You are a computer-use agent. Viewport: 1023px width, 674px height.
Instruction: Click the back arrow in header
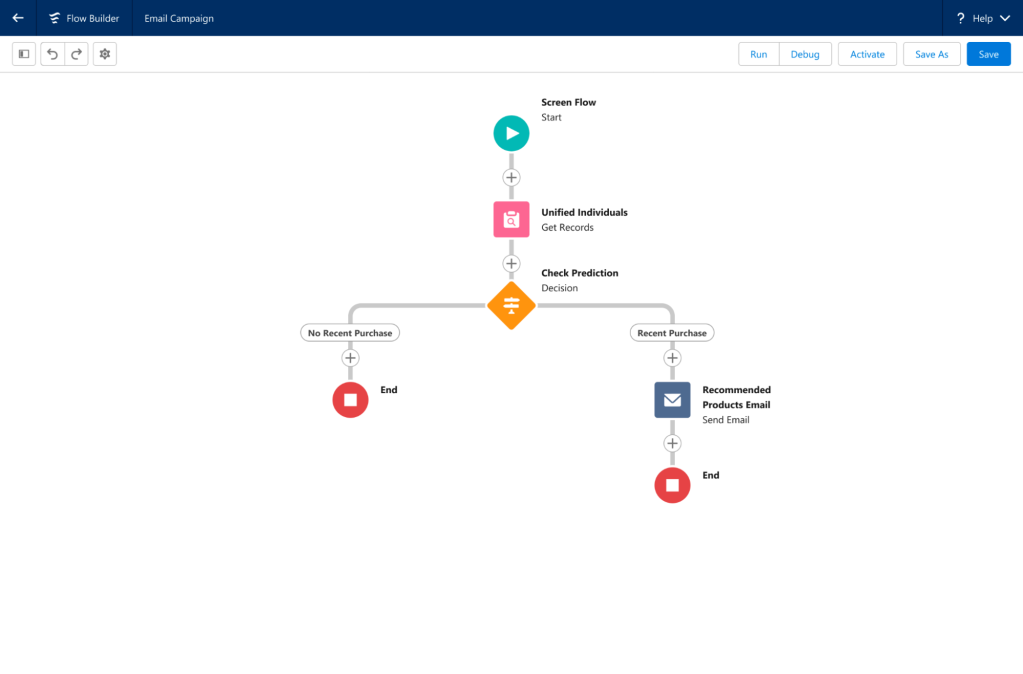click(x=18, y=18)
